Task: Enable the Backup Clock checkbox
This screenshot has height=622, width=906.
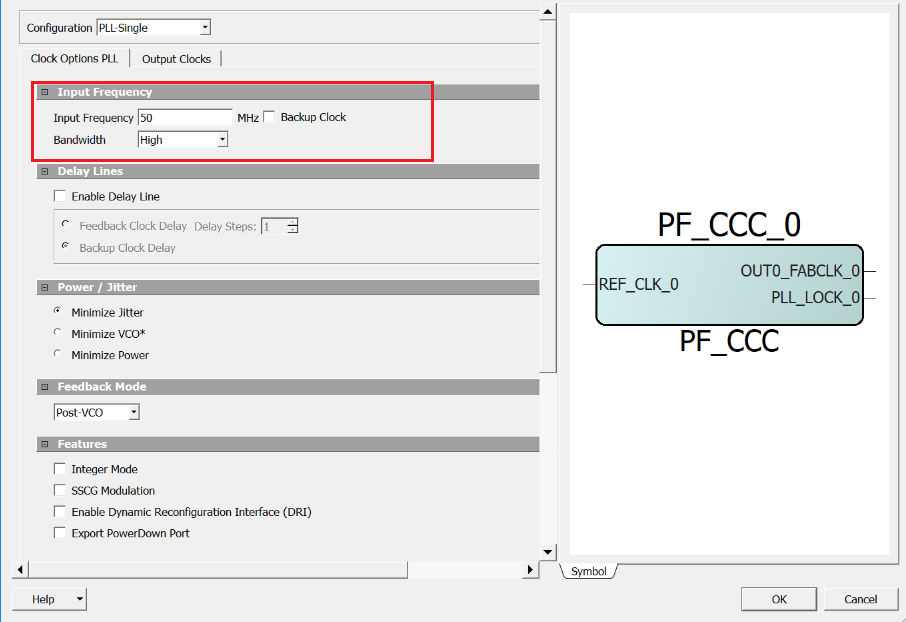Action: pyautogui.click(x=269, y=118)
